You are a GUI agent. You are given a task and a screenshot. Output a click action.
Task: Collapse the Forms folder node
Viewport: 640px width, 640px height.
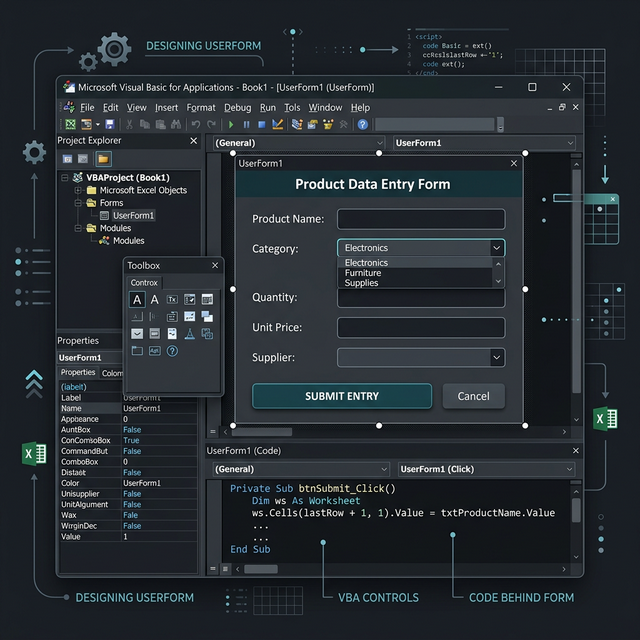tap(78, 203)
